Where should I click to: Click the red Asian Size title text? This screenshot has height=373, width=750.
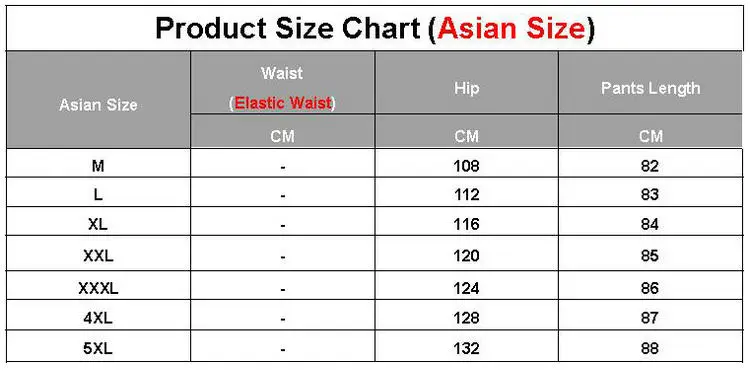click(x=511, y=29)
